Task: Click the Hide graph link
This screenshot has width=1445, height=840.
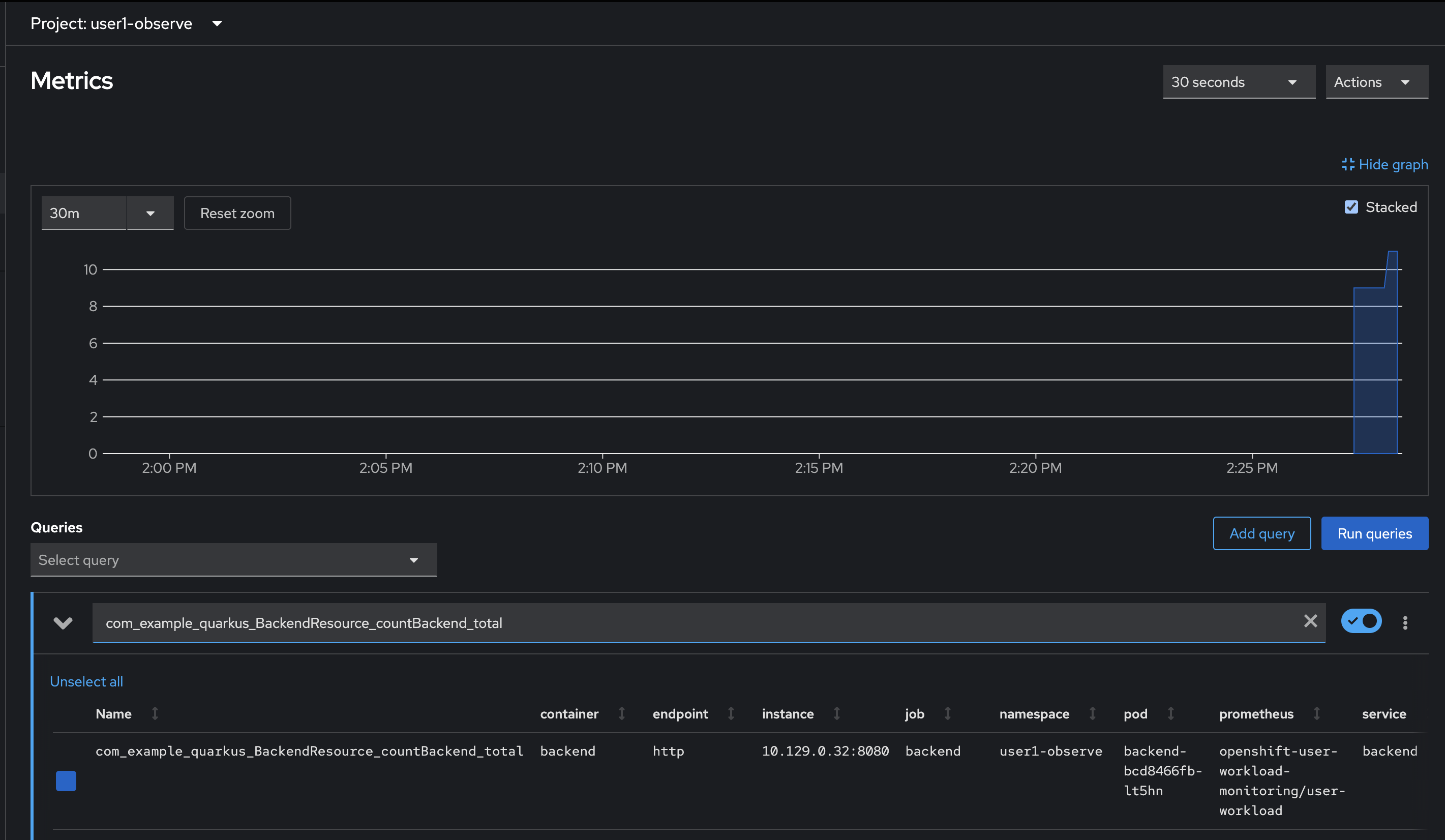Action: (1385, 165)
